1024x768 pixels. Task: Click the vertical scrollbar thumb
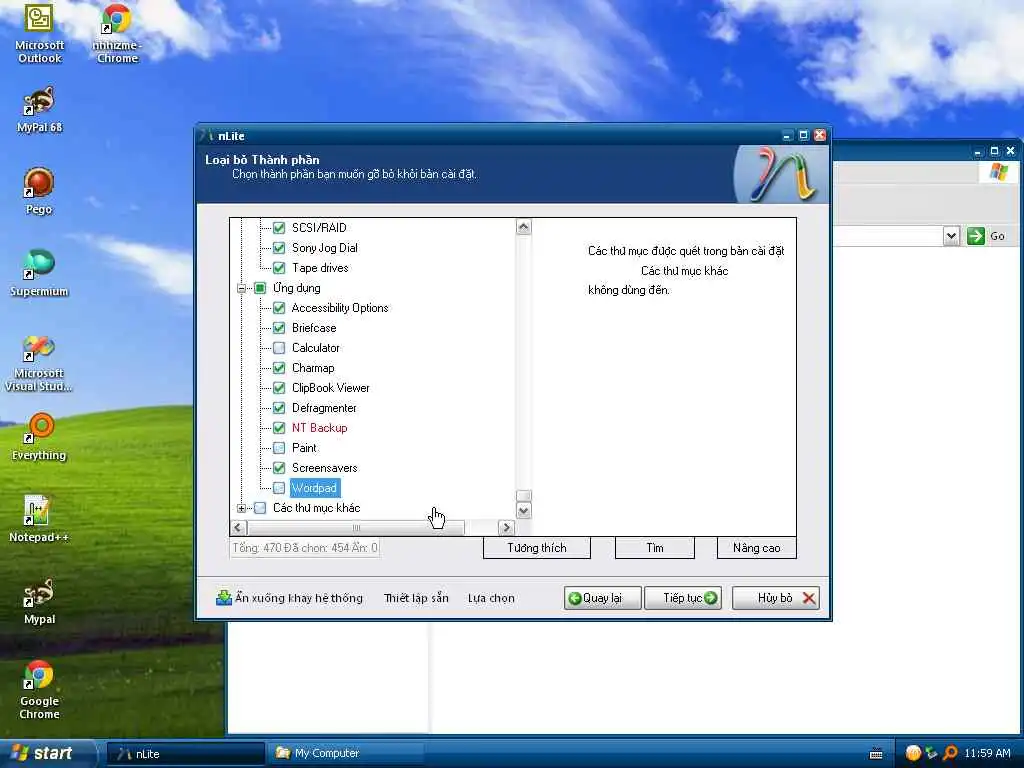click(x=523, y=495)
